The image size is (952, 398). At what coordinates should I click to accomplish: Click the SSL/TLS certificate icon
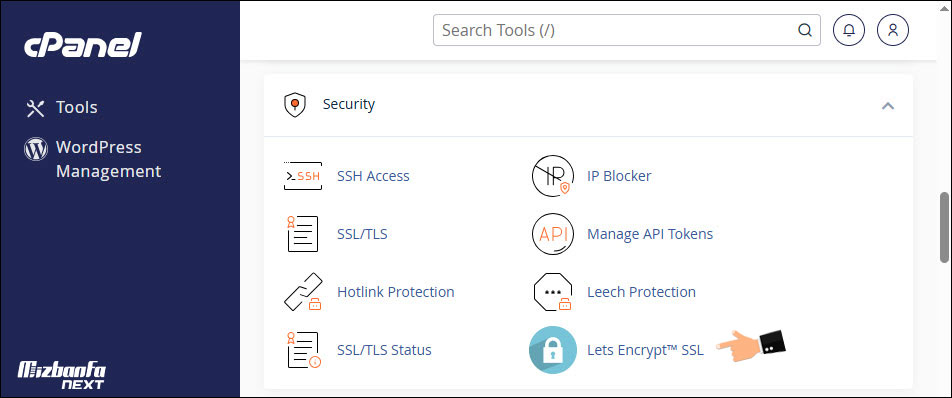coord(302,234)
